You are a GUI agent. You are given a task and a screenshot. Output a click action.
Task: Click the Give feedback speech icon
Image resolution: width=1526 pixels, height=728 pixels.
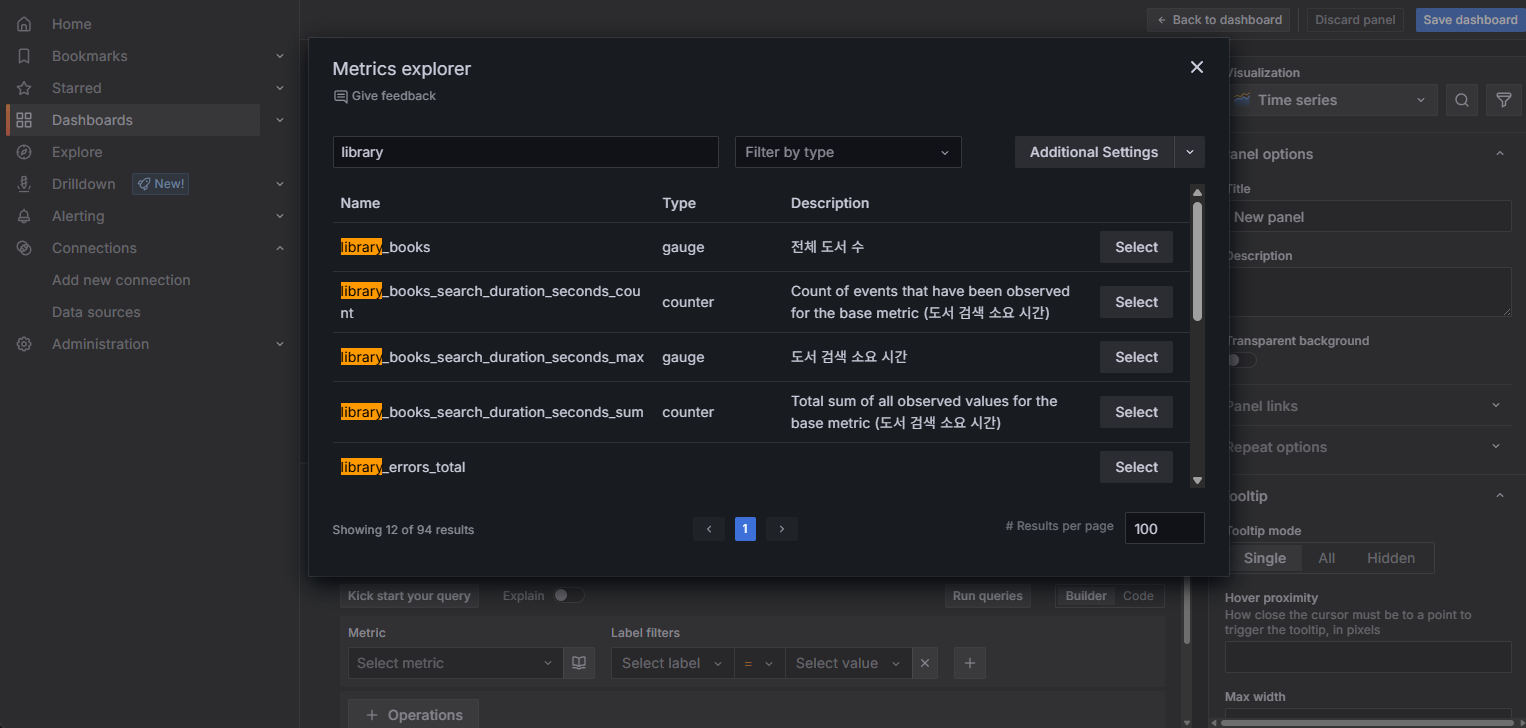click(341, 96)
